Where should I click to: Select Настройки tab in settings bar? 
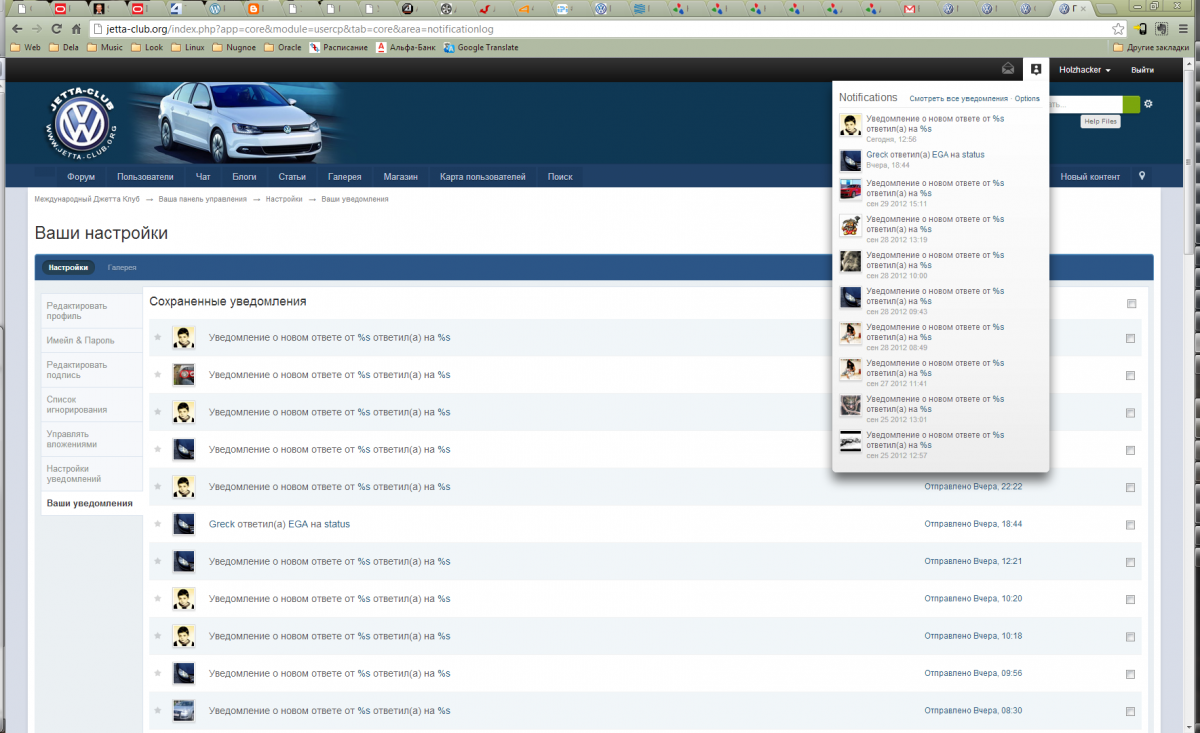(67, 268)
